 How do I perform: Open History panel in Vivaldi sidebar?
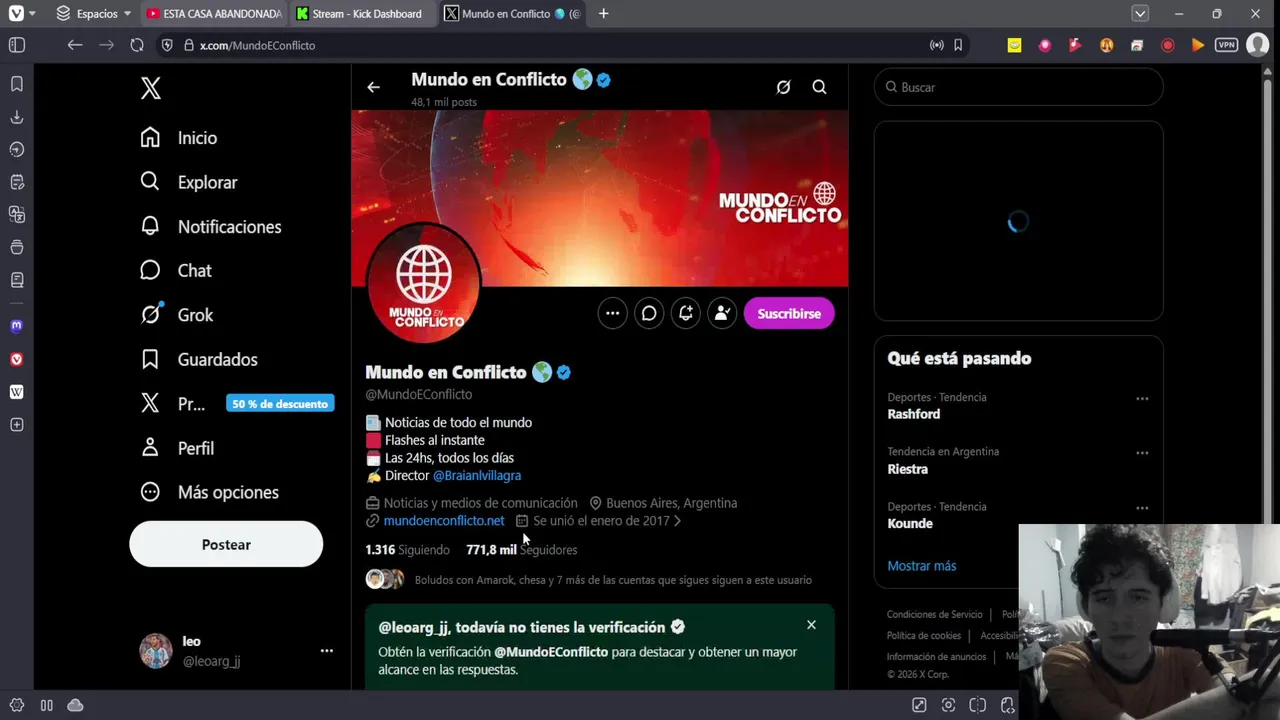[x=17, y=149]
